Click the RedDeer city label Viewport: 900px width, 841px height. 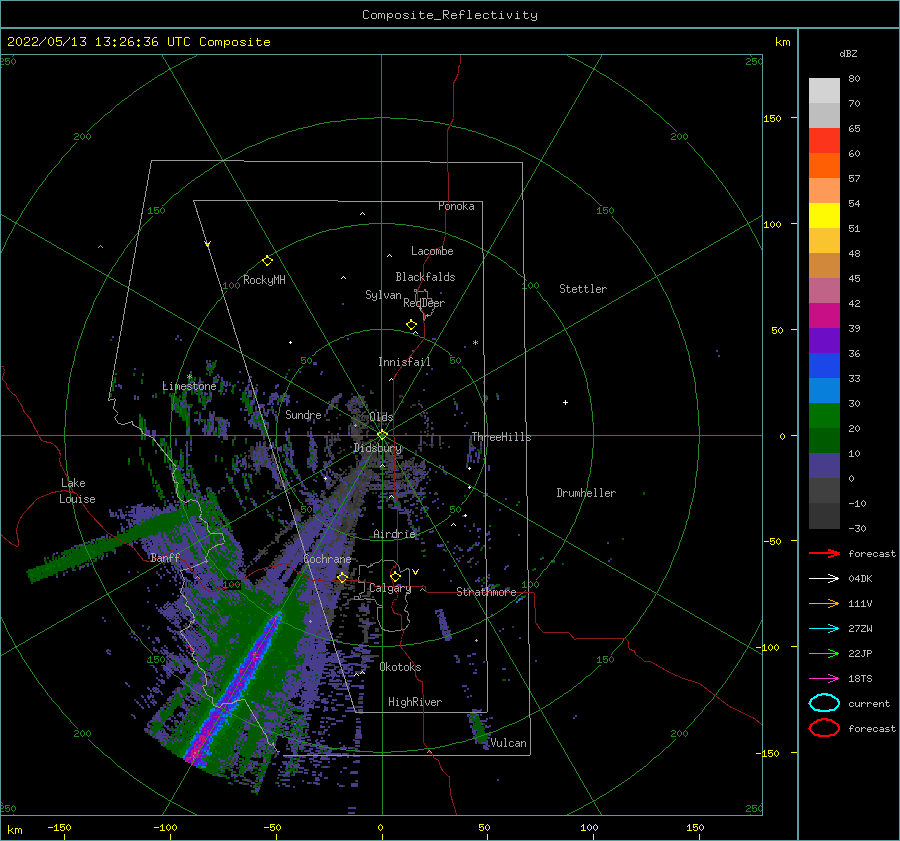pyautogui.click(x=424, y=303)
